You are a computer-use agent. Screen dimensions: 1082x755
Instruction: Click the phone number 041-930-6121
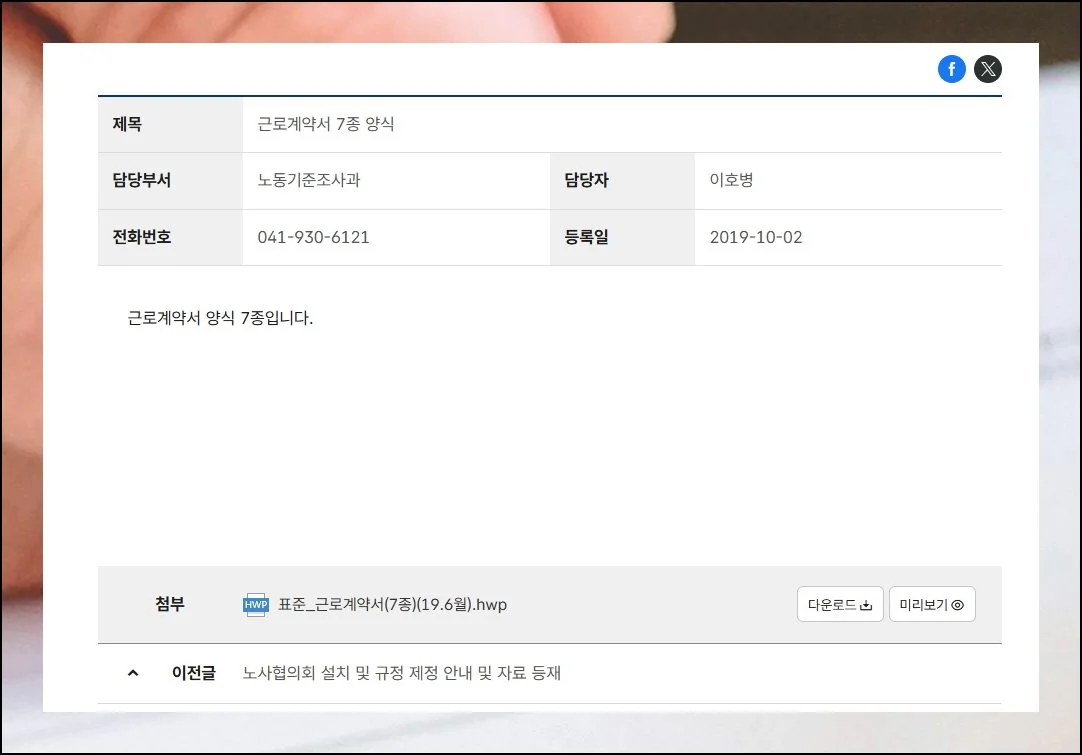click(313, 237)
